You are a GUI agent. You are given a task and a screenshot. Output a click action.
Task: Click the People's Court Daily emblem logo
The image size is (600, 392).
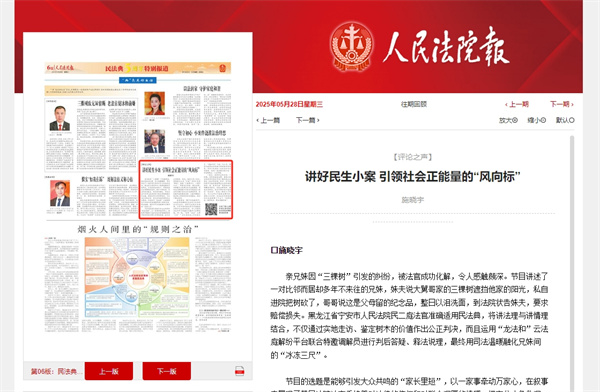352,46
